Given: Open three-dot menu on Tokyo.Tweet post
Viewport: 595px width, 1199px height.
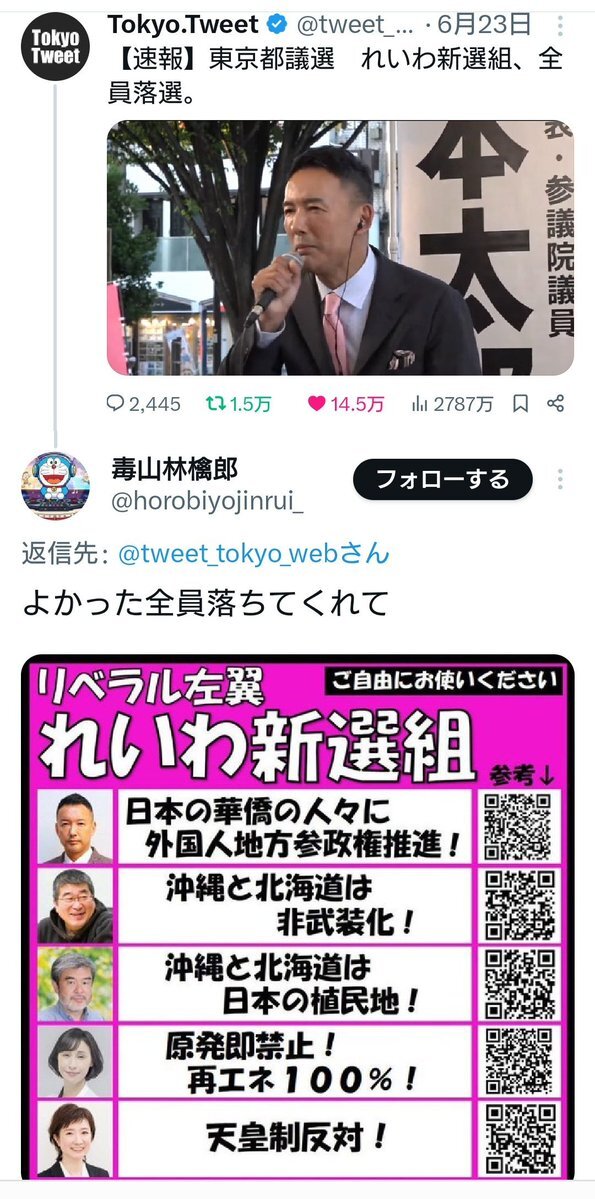Looking at the screenshot, I should point(561,26).
